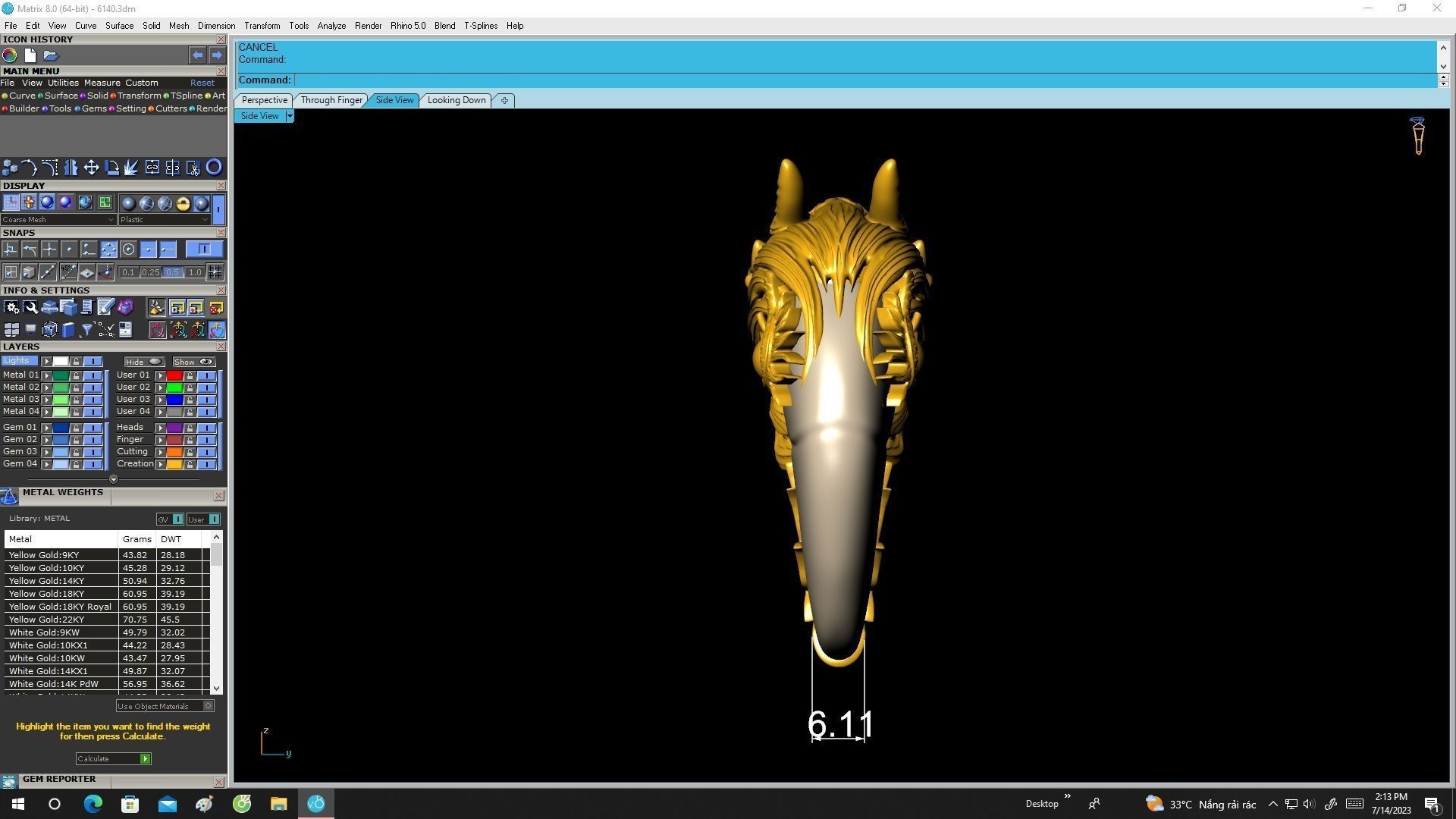Click Reset in the Main Menu
Screen dimensions: 1456x819
click(x=202, y=83)
